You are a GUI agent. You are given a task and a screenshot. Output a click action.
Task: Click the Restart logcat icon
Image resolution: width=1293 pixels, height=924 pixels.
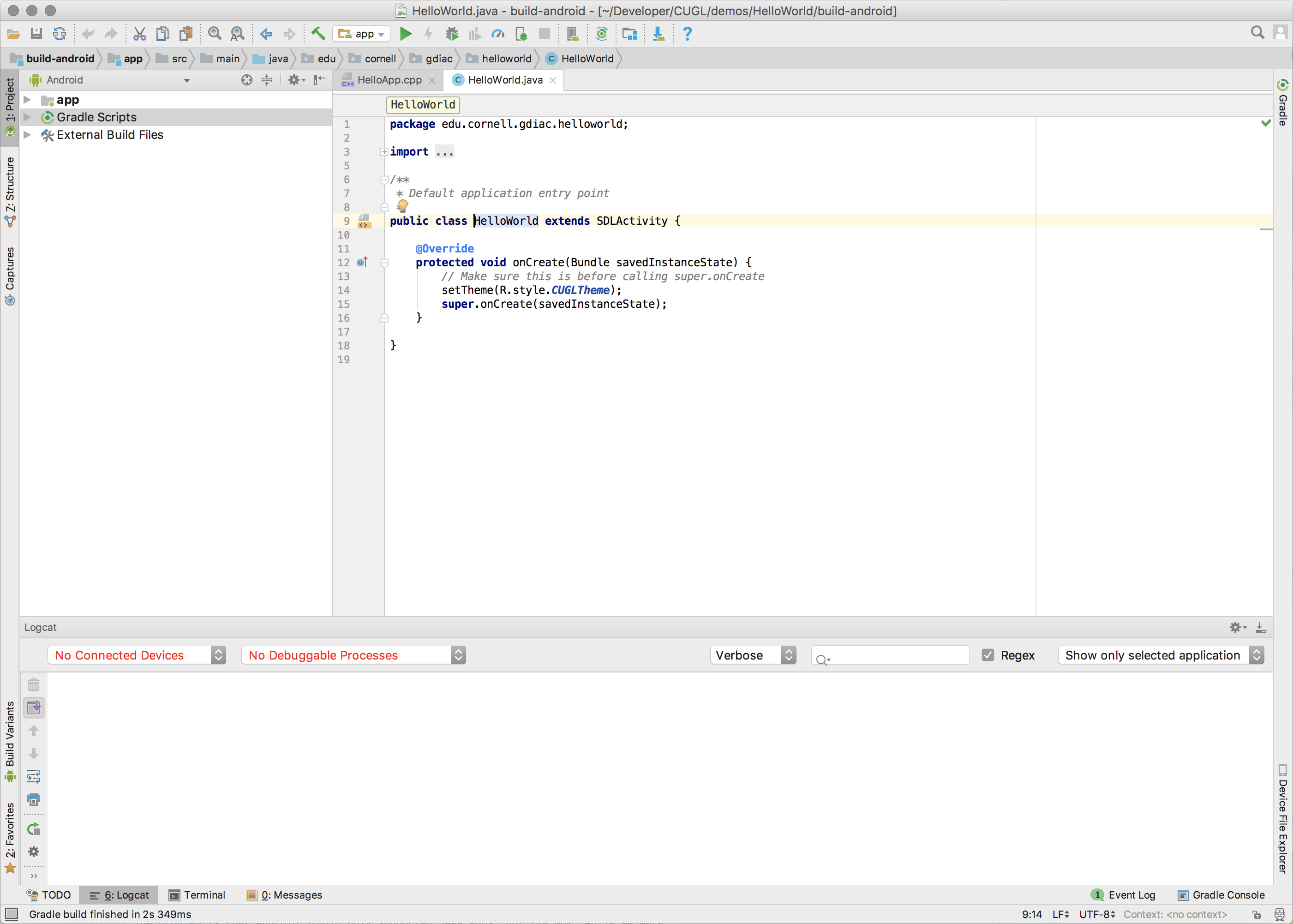[34, 829]
